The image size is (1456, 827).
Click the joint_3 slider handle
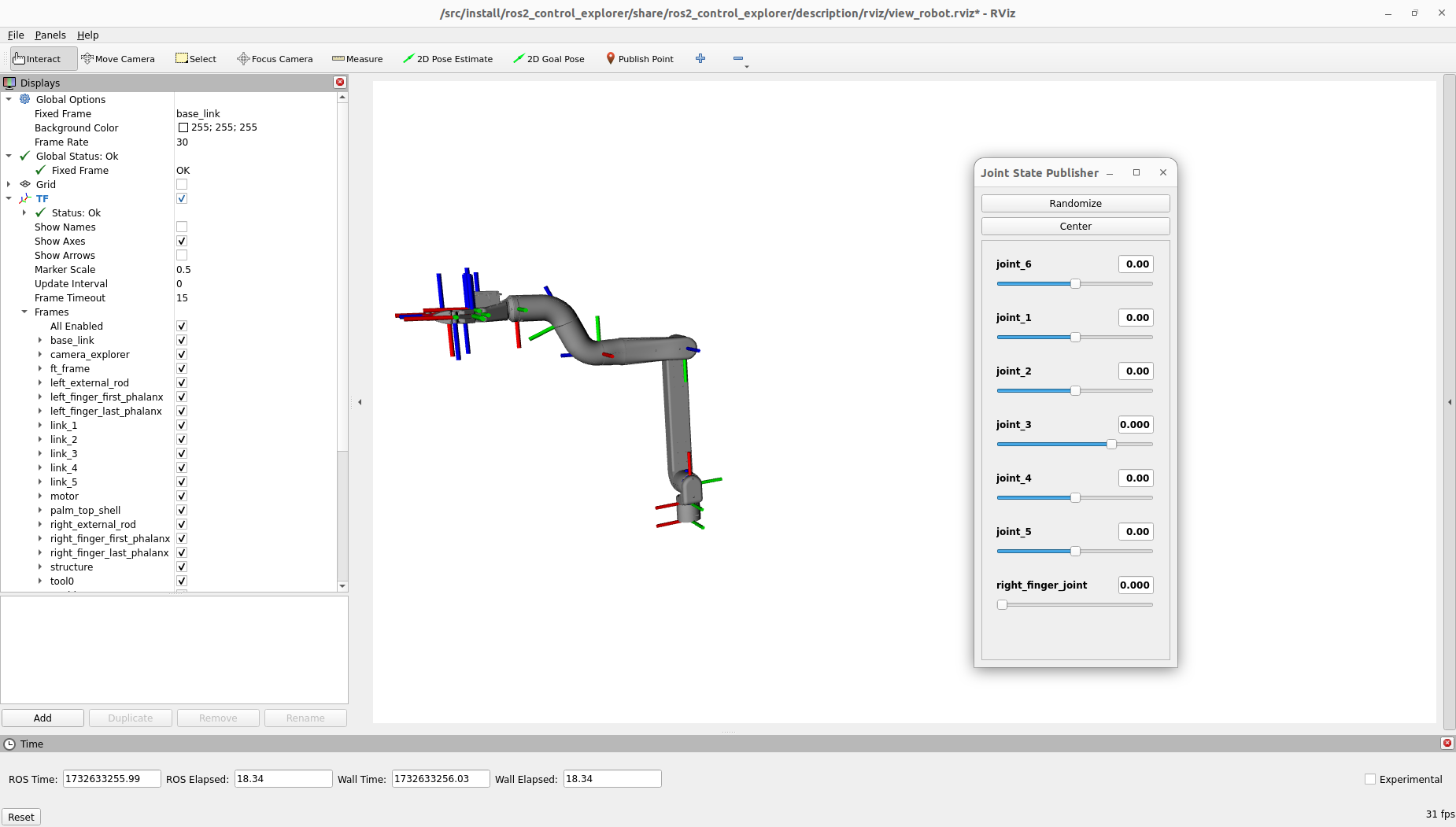pos(1111,445)
